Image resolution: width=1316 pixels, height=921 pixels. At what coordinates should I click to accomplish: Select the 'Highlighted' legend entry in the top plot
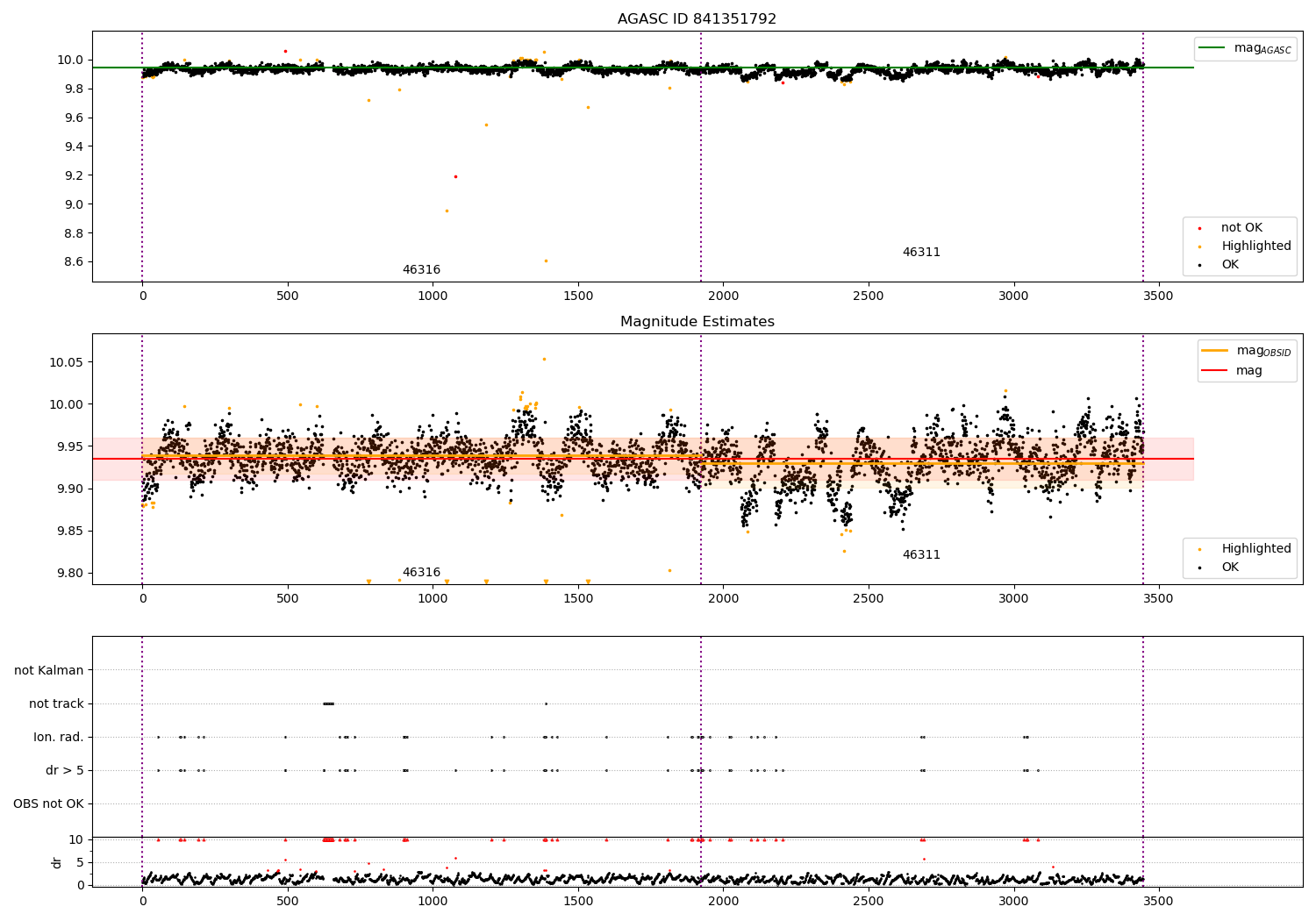[x=1256, y=246]
